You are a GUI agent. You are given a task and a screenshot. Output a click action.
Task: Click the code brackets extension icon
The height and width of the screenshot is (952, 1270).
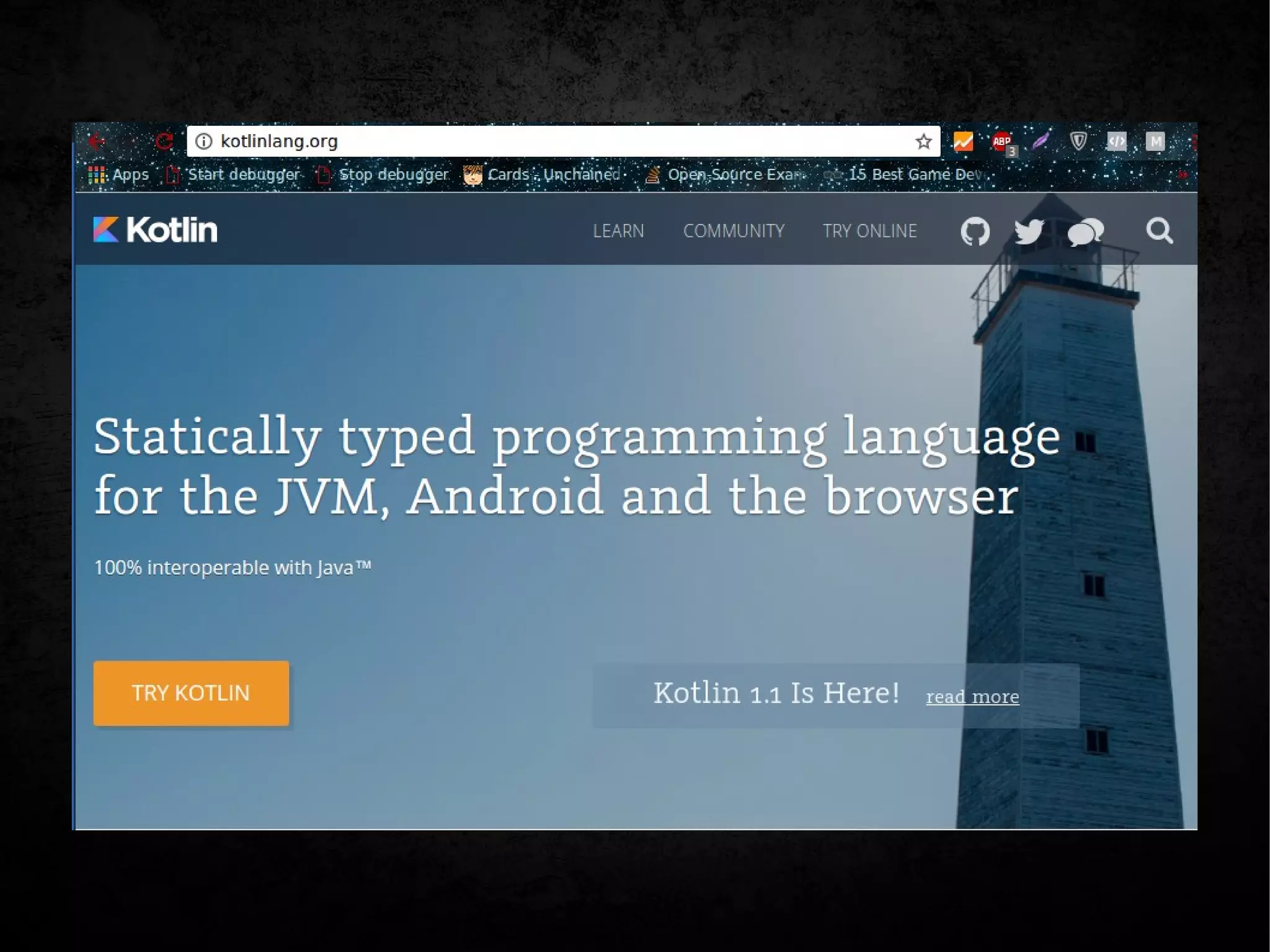[x=1117, y=141]
